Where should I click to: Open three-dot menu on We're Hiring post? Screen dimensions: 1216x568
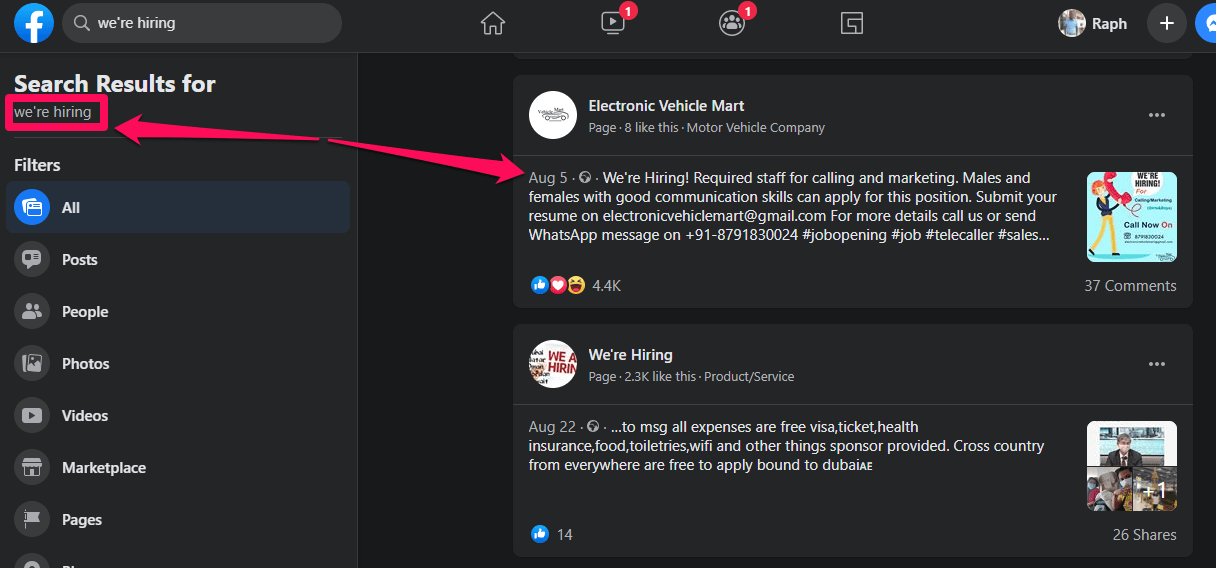coord(1157,364)
